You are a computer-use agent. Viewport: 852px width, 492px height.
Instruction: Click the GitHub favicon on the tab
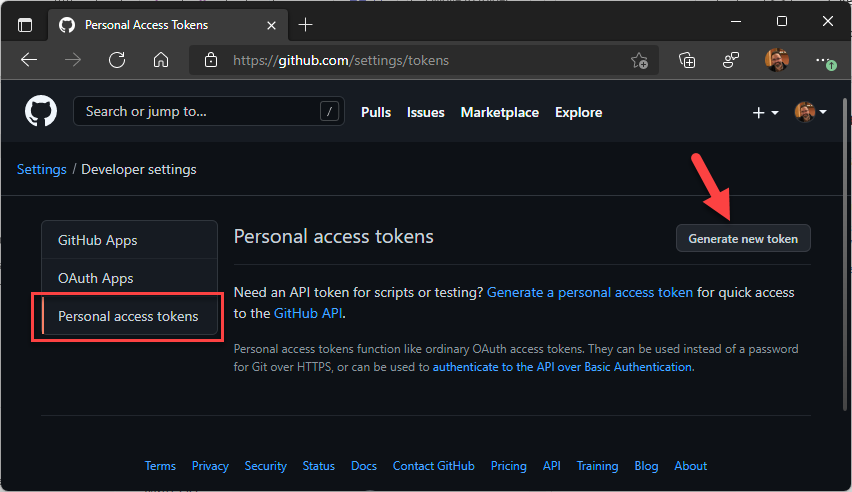(x=67, y=25)
